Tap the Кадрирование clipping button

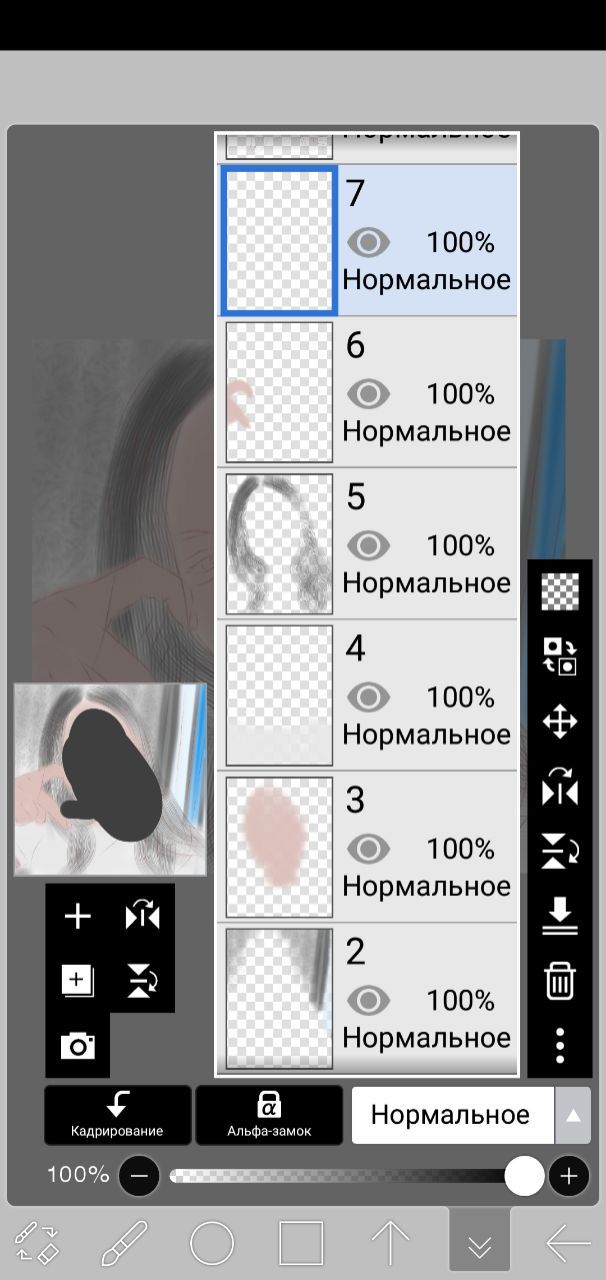[117, 1115]
